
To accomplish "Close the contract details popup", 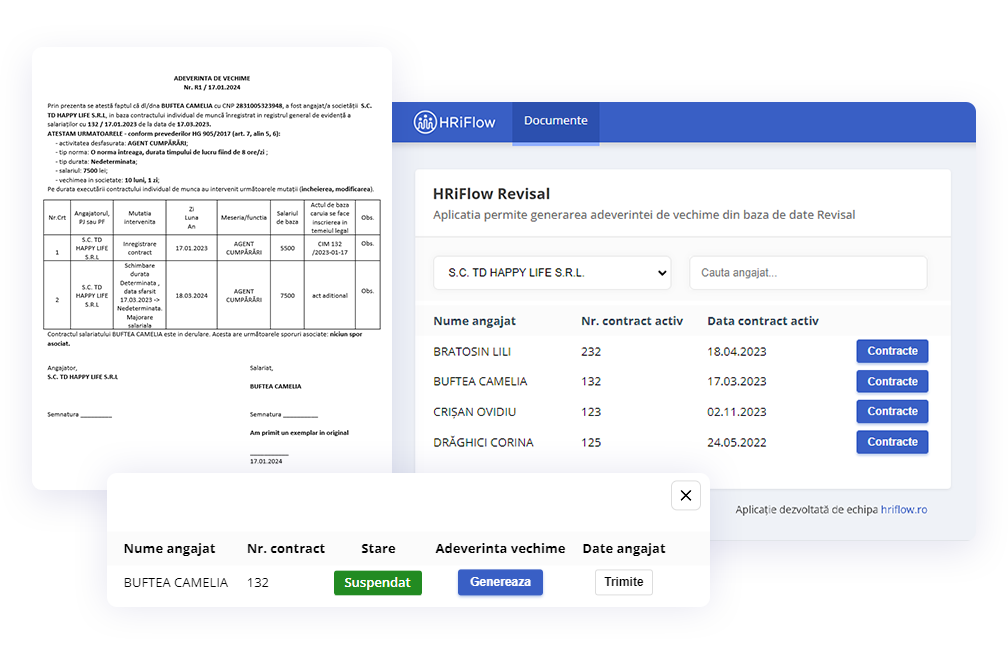I will click(x=686, y=495).
